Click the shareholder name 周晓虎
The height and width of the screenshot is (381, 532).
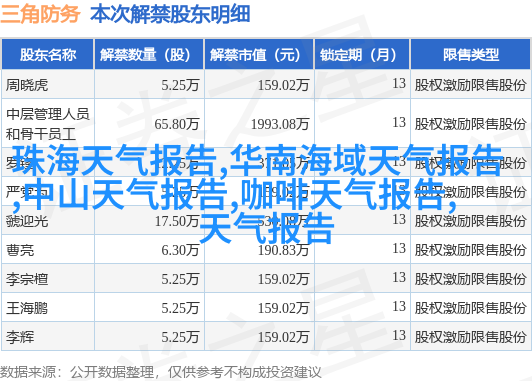tap(27, 85)
